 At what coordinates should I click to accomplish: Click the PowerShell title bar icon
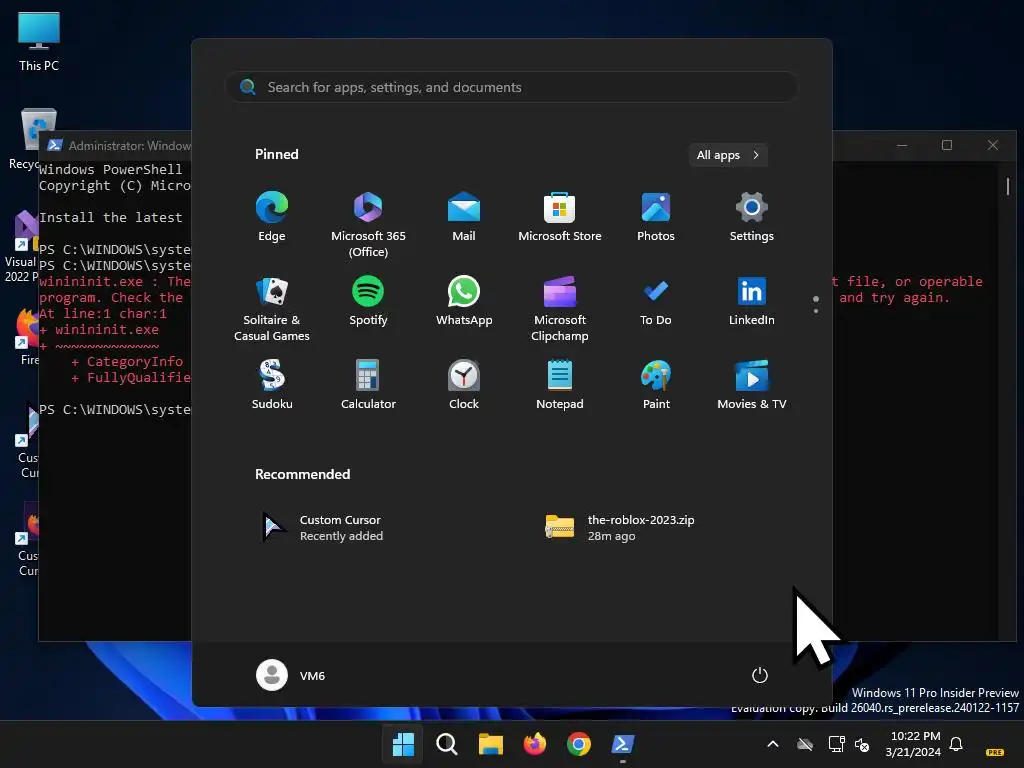pyautogui.click(x=55, y=145)
